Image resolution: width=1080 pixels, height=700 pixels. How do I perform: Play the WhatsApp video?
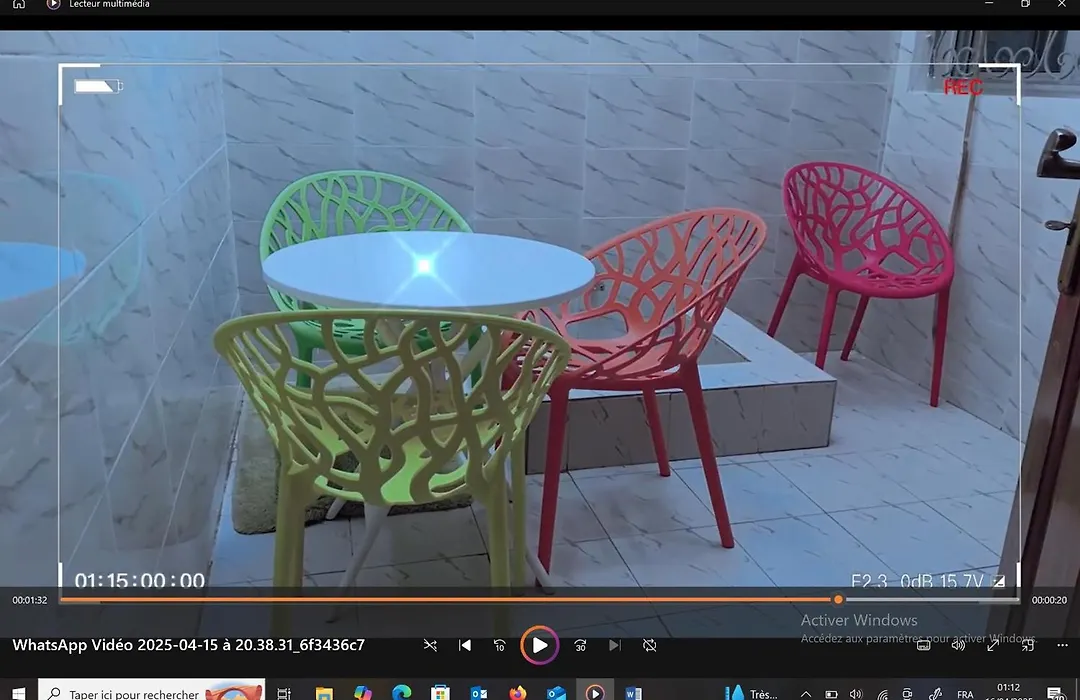point(539,645)
